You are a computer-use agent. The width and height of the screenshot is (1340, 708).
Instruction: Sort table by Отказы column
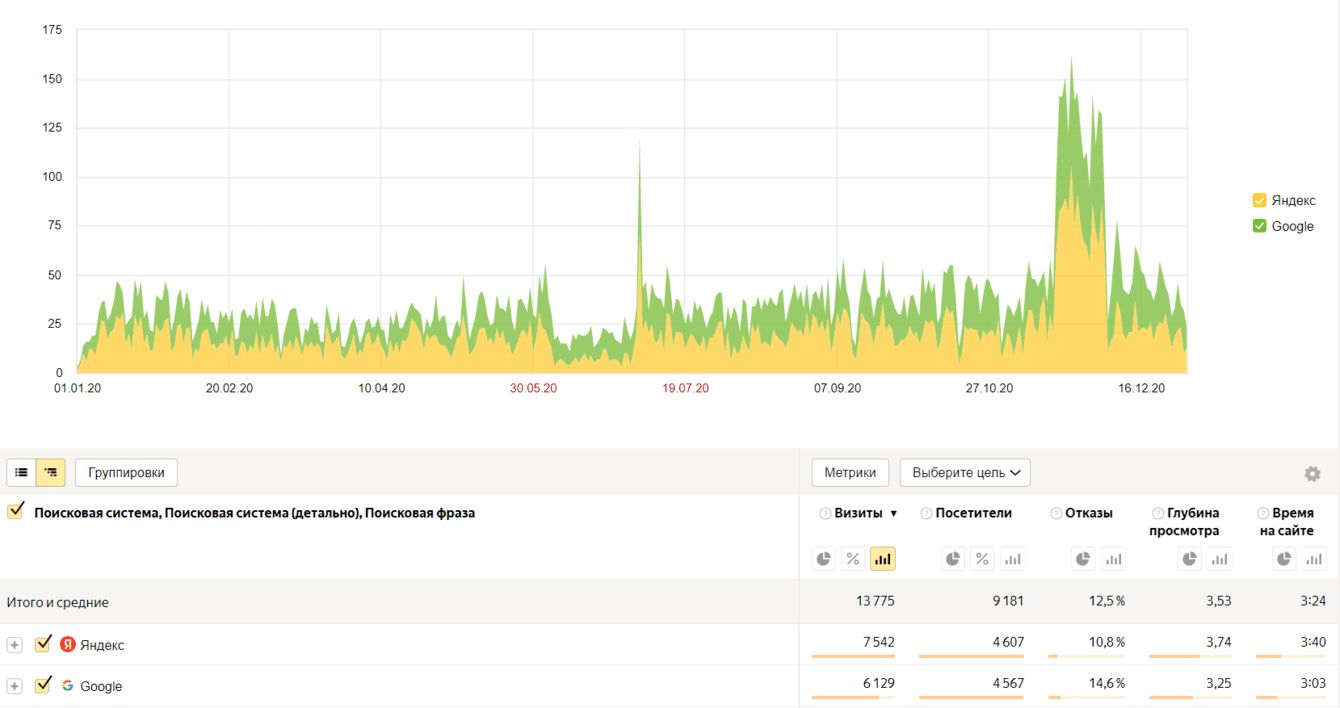coord(1088,513)
